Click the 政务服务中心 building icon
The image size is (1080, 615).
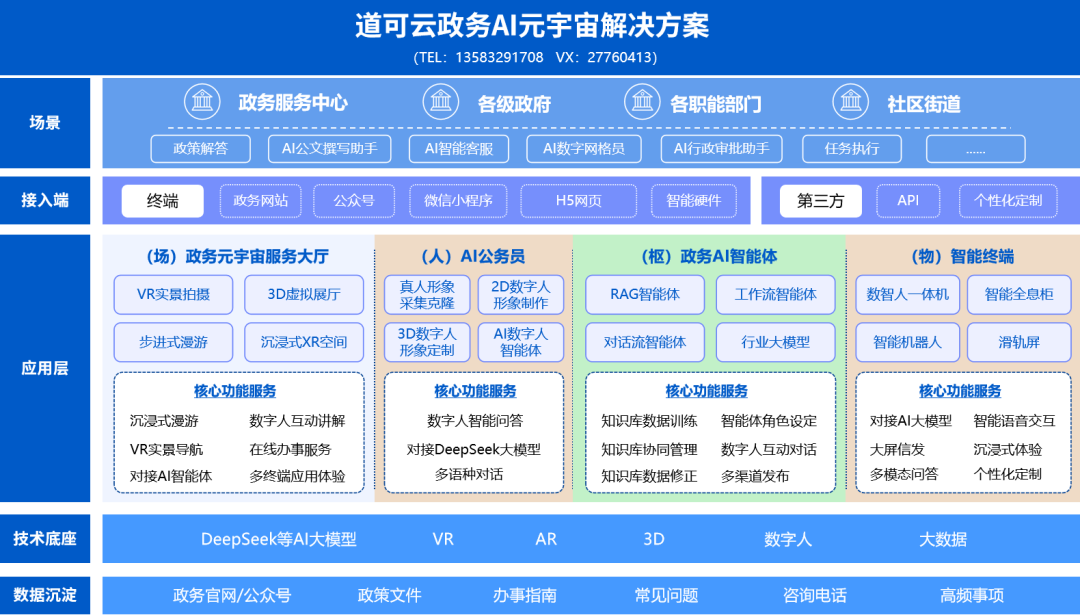tap(201, 102)
